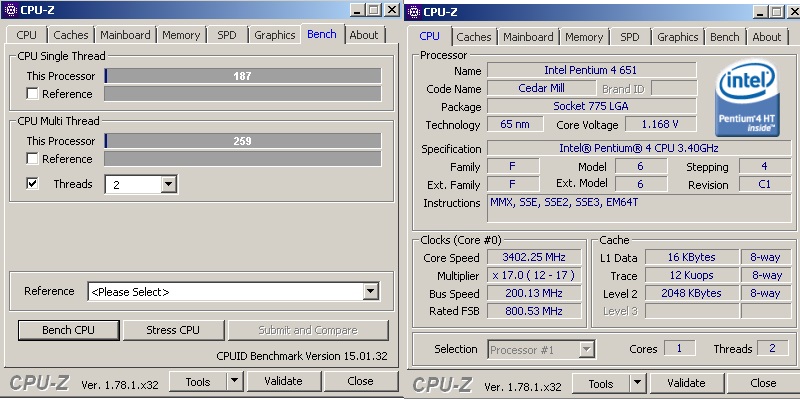This screenshot has width=800, height=400.
Task: Click the Bench CPU button
Action: (x=68, y=330)
